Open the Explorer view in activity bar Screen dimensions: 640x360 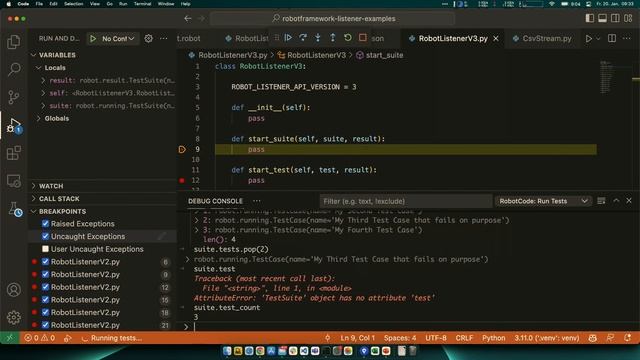click(13, 42)
